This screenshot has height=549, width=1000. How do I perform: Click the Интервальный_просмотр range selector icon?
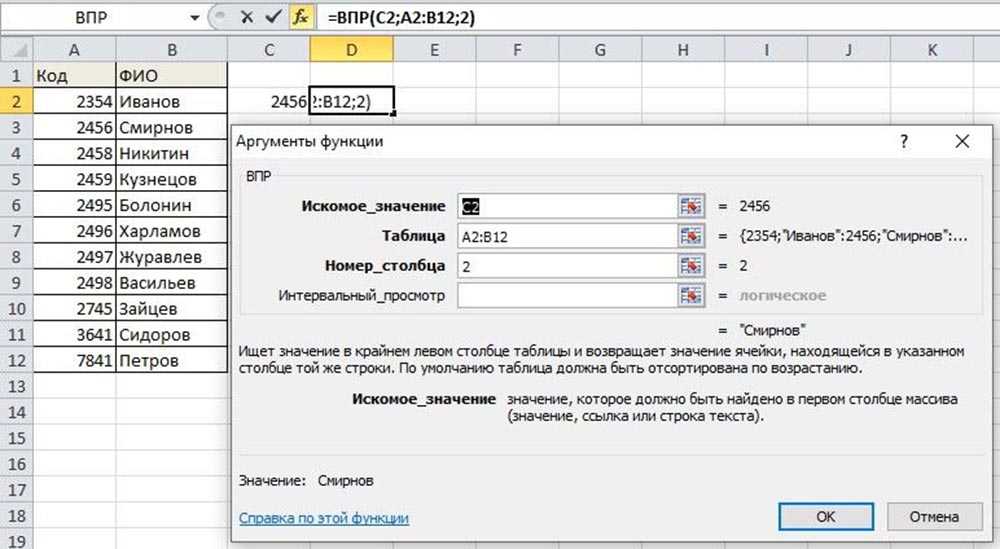(691, 296)
